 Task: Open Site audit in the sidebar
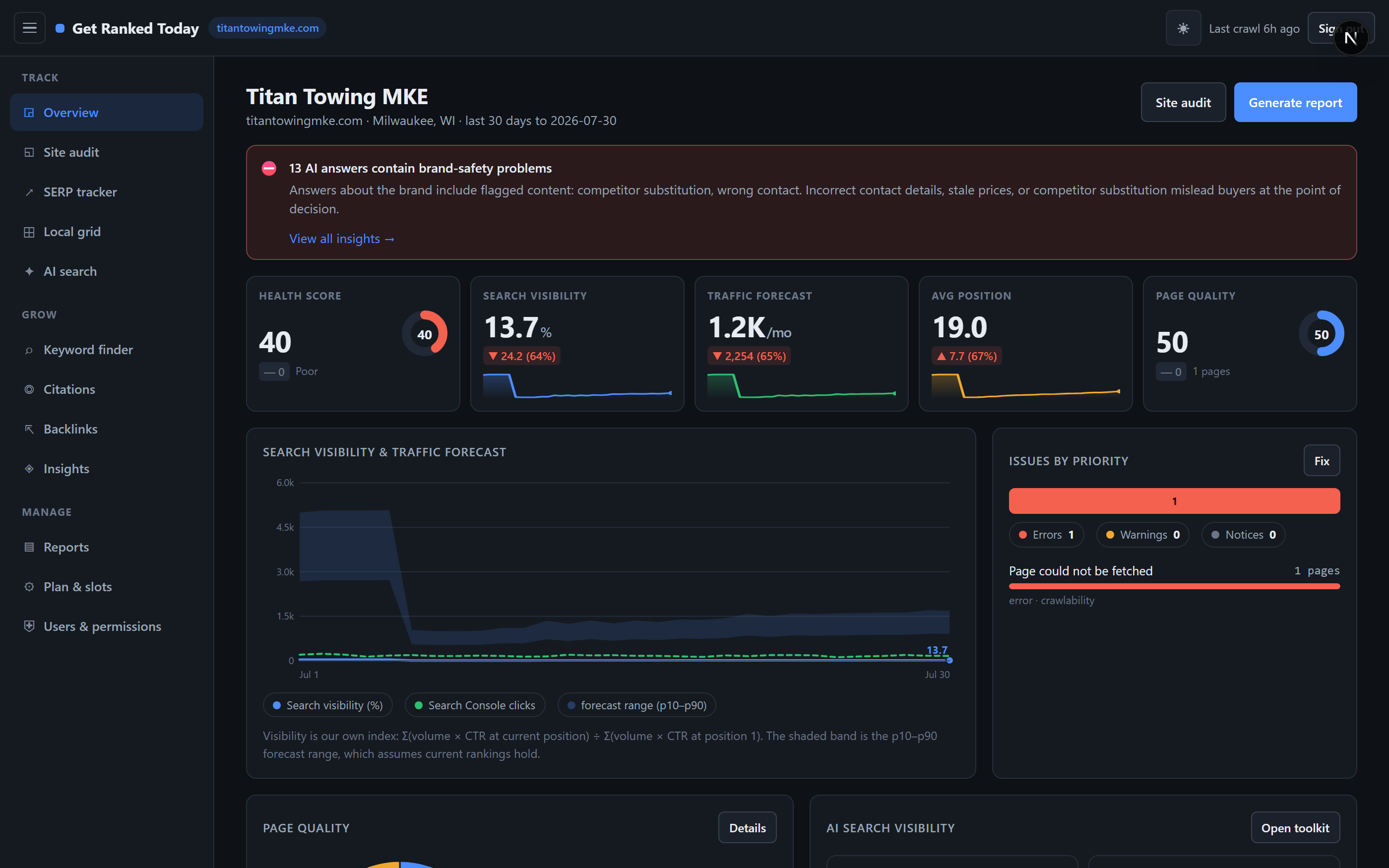click(106, 152)
